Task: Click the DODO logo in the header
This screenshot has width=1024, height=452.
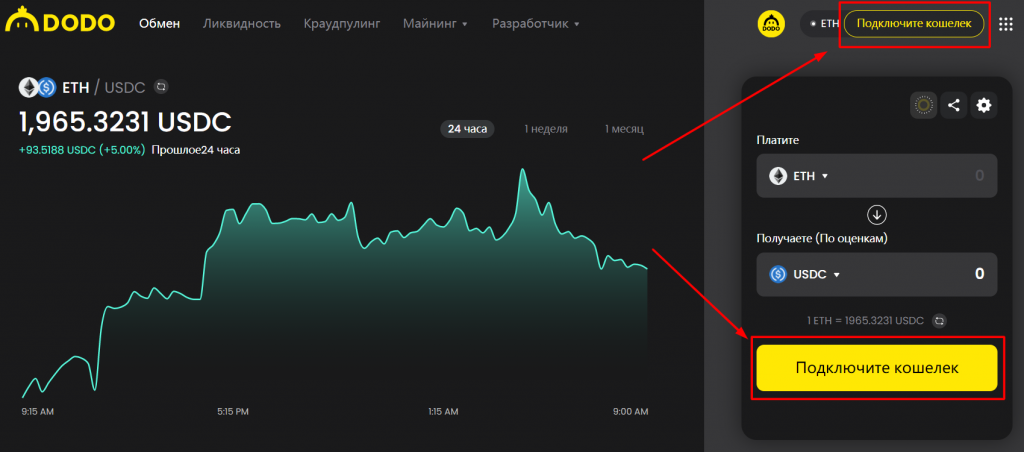Action: click(x=60, y=21)
